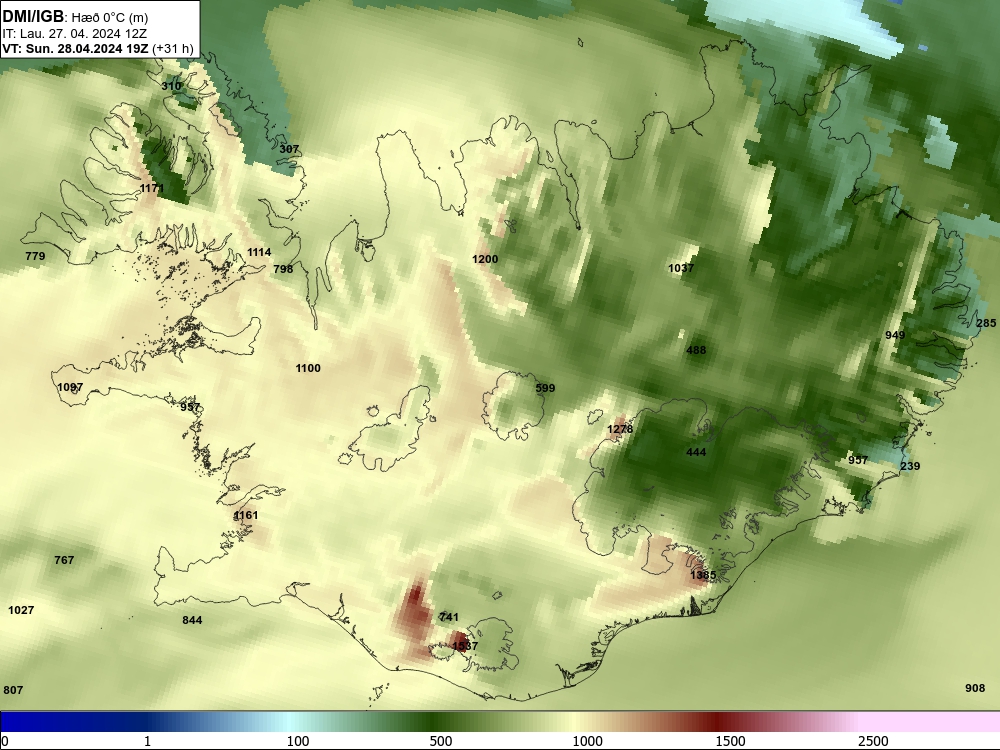Click the 1027 height value in the southwest ocean

[21, 610]
